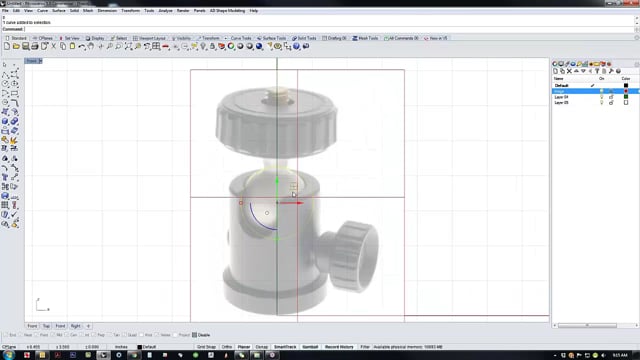Screen dimensions: 640x360
Task: Open the Transform menu
Action: [x=131, y=11]
